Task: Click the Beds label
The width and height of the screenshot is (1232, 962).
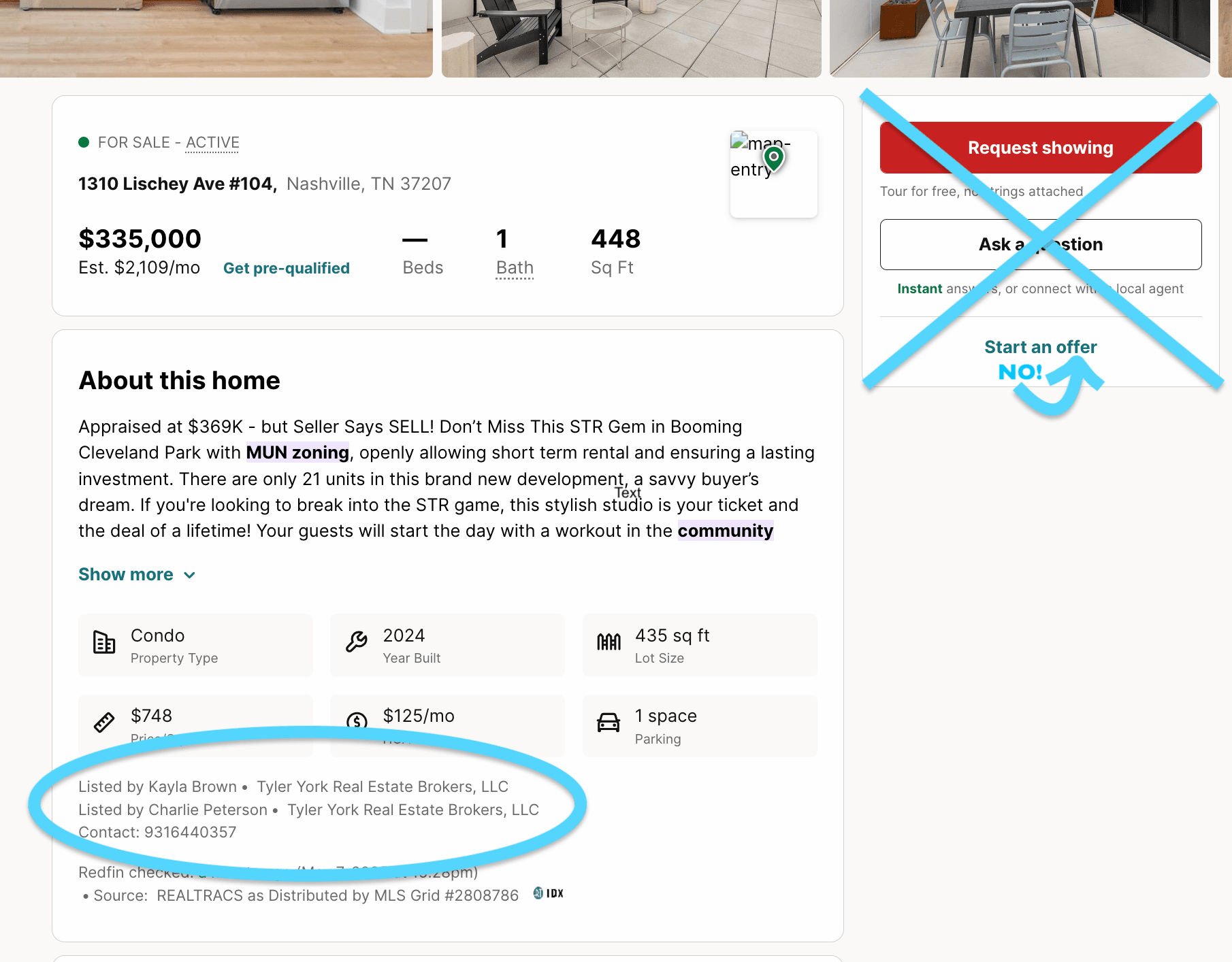Action: [423, 267]
